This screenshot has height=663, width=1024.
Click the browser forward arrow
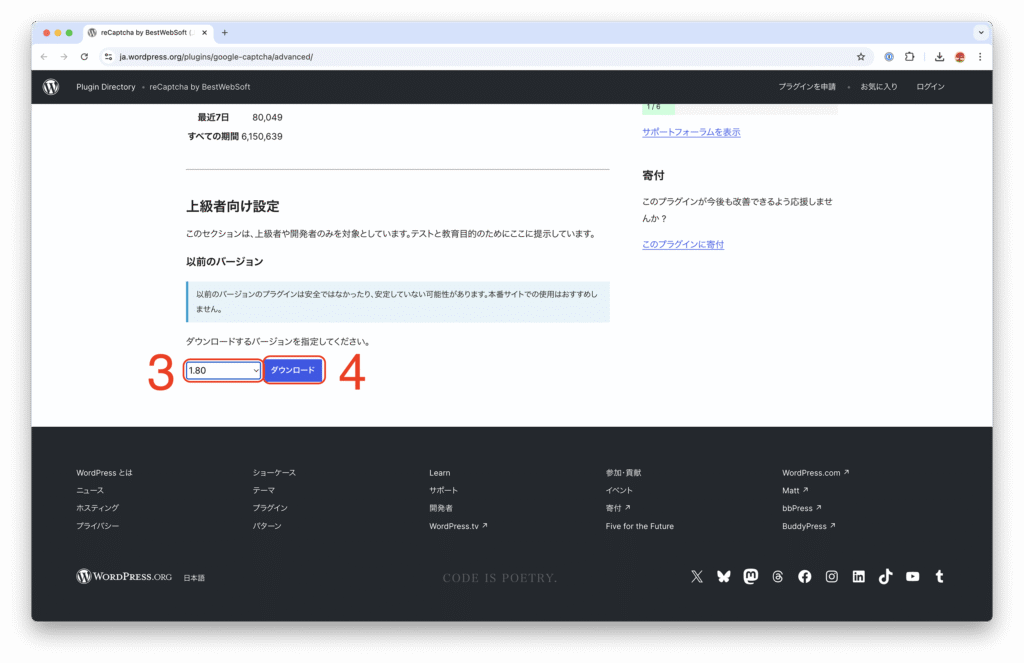coord(64,57)
